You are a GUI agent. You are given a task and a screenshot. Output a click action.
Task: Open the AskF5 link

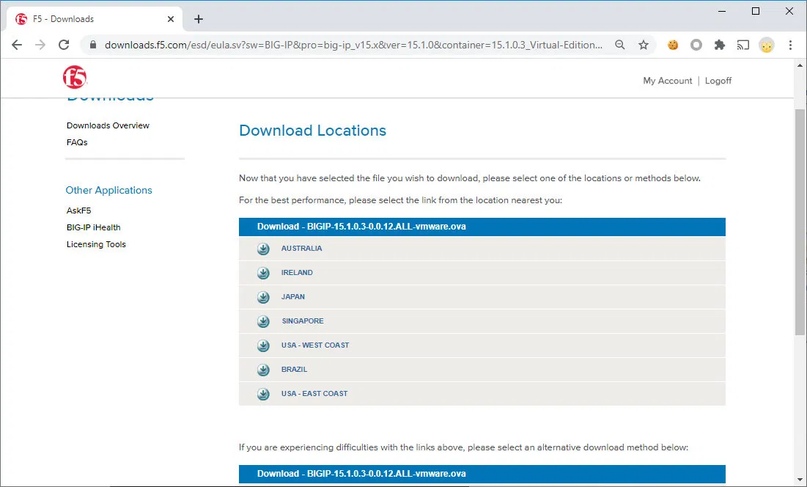79,211
